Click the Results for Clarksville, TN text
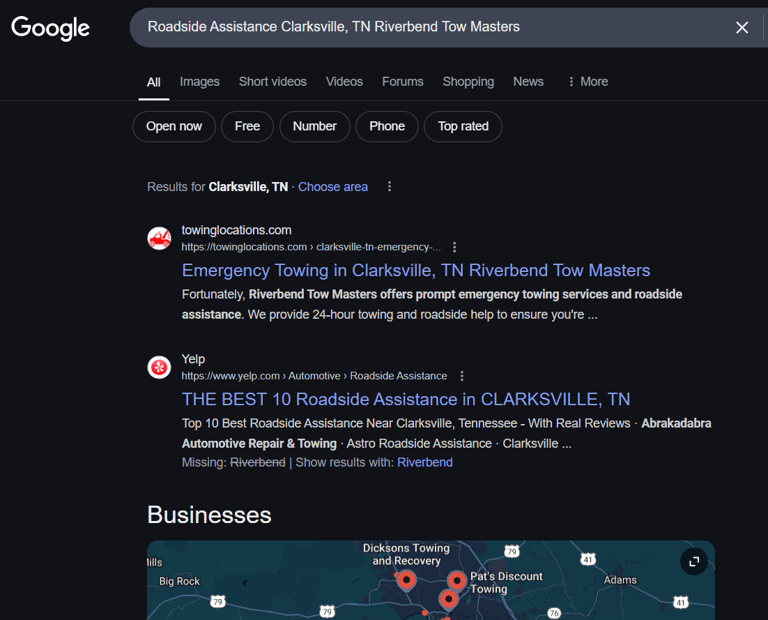Viewport: 768px width, 620px height. click(x=217, y=187)
